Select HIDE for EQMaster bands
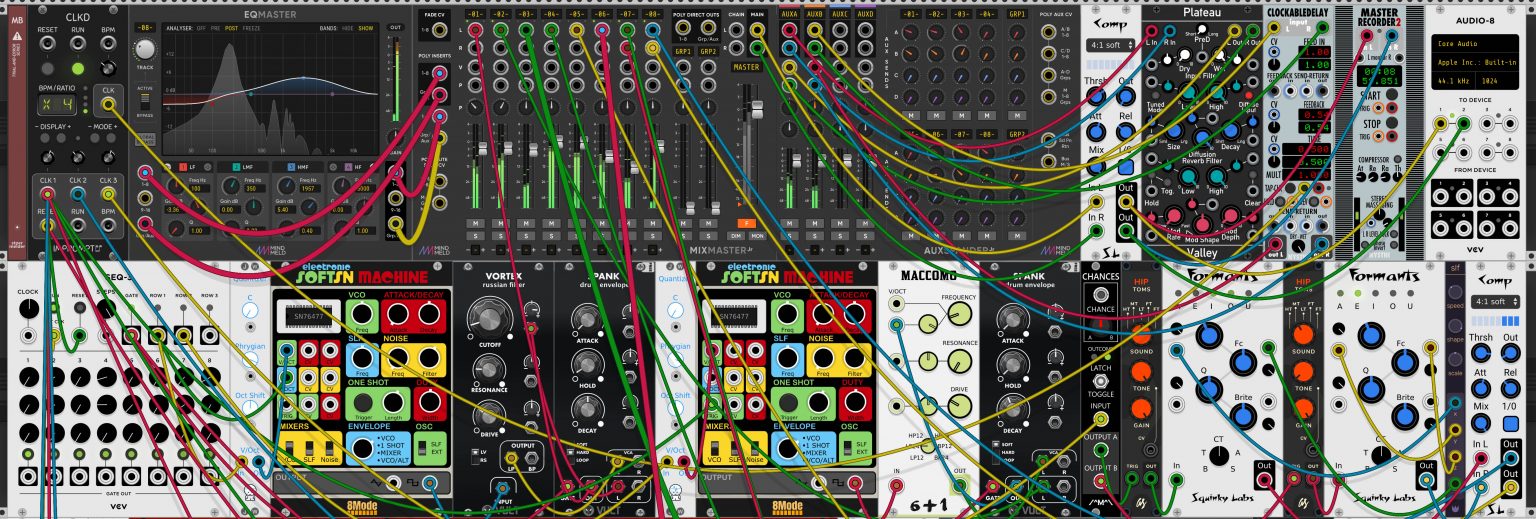Screen dimensions: 1536x519 pyautogui.click(x=346, y=29)
